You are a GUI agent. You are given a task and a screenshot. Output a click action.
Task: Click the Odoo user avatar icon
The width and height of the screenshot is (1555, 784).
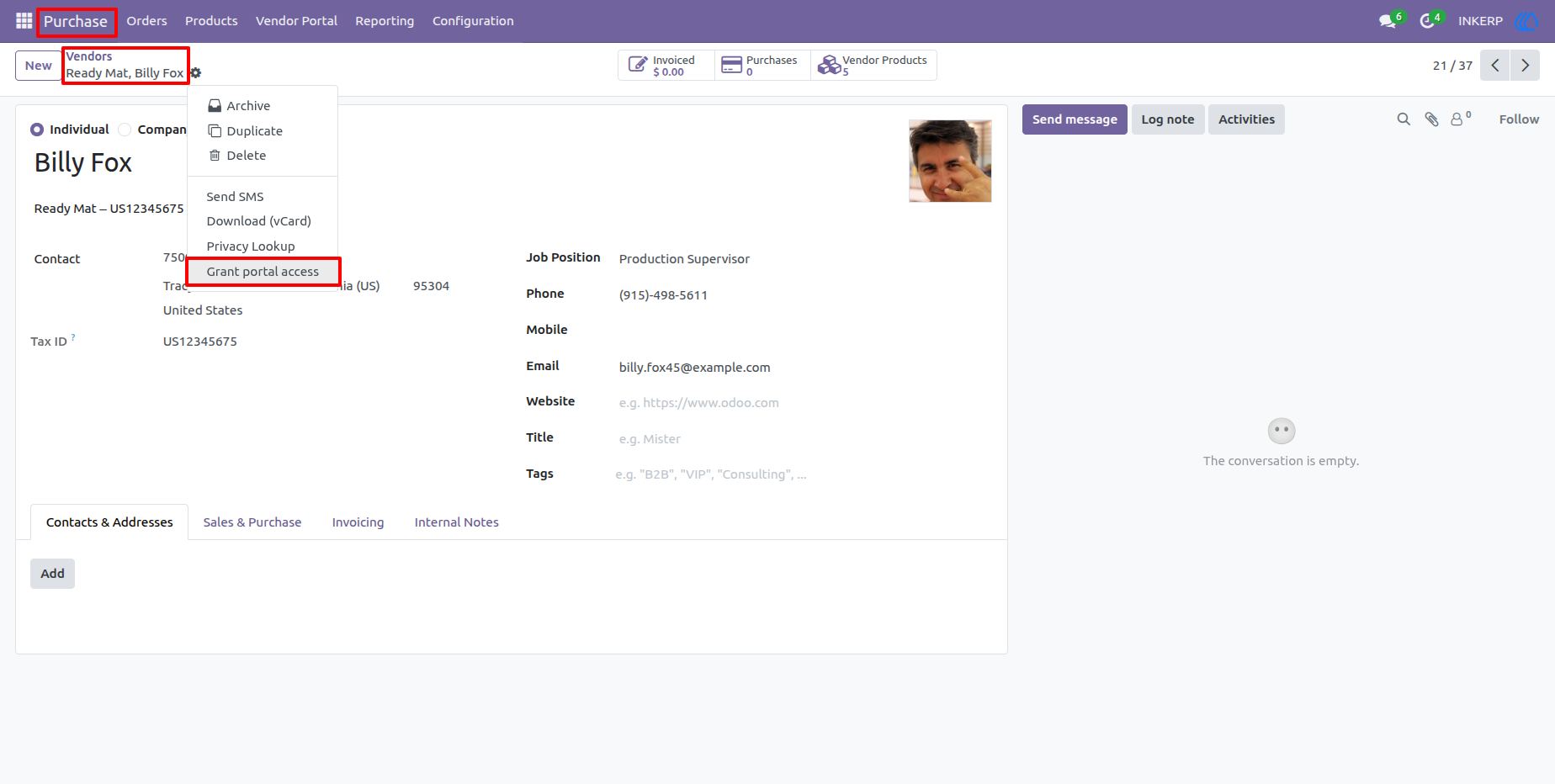pos(1526,21)
